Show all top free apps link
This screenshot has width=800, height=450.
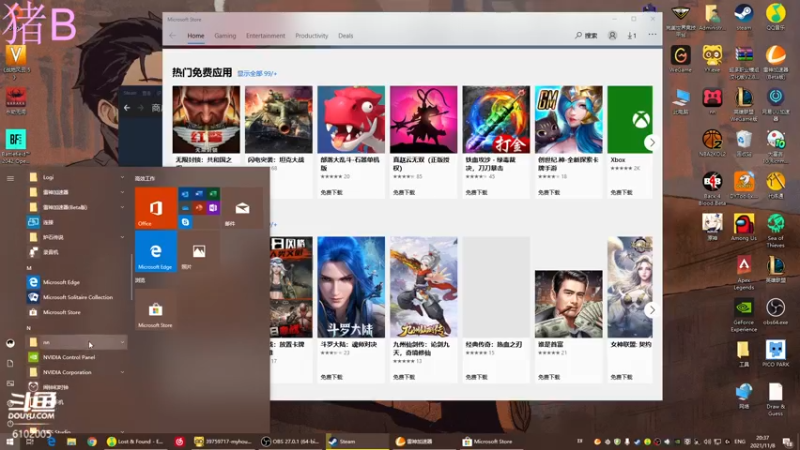257,73
